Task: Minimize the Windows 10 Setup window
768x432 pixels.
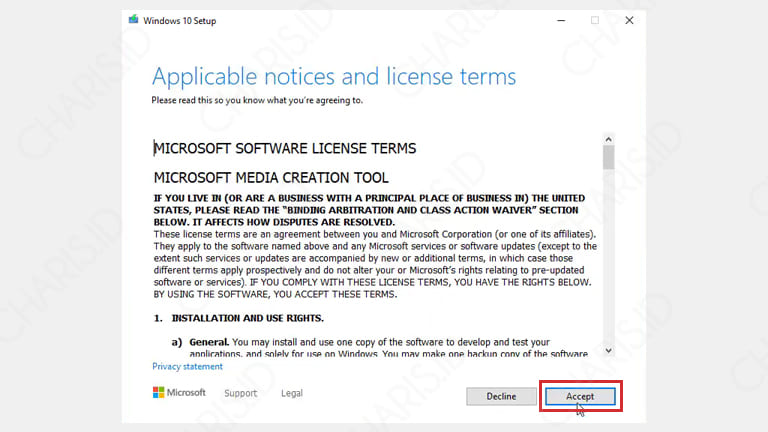Action: tap(561, 21)
